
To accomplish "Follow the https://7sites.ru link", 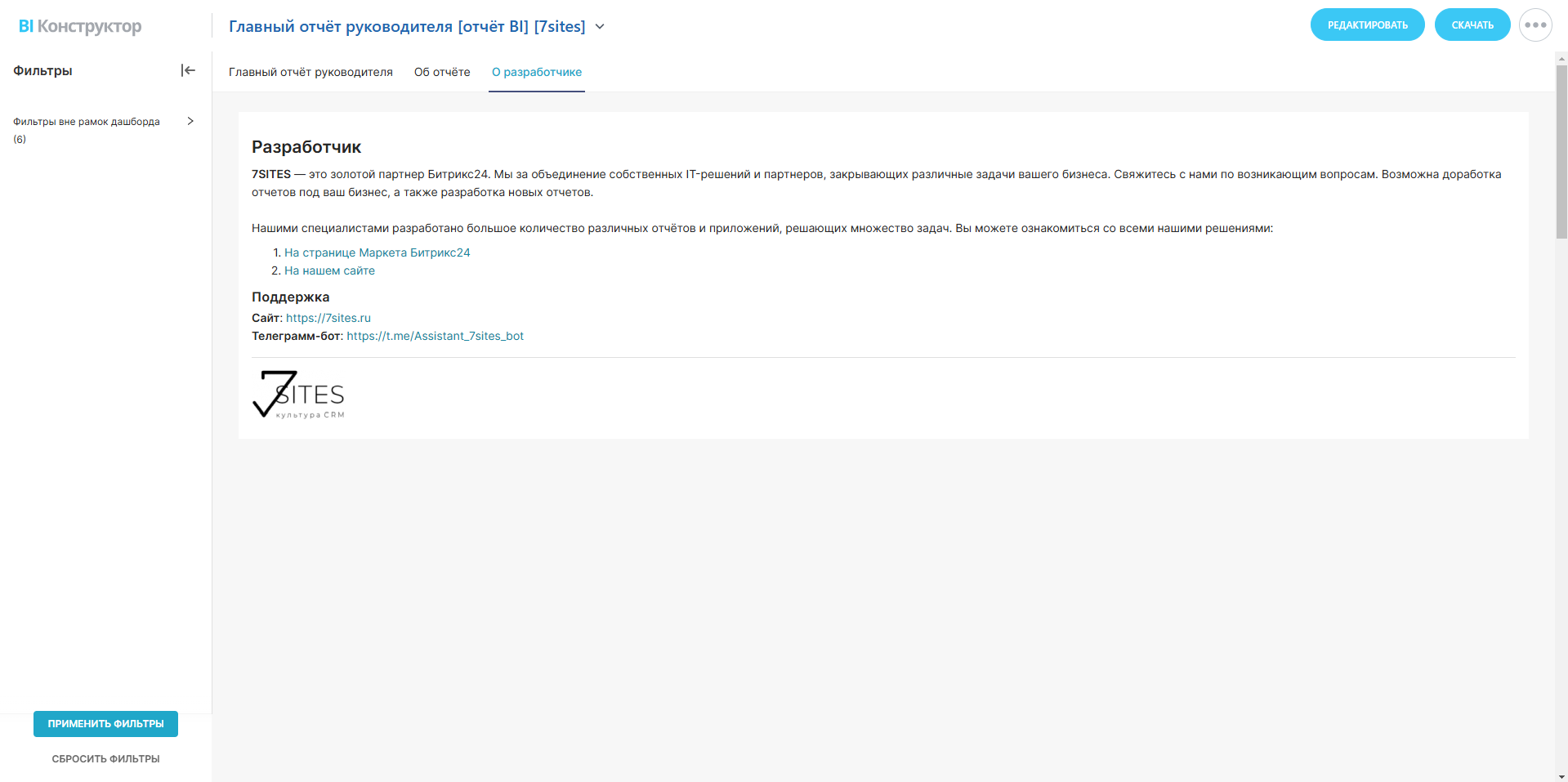I will pos(328,318).
